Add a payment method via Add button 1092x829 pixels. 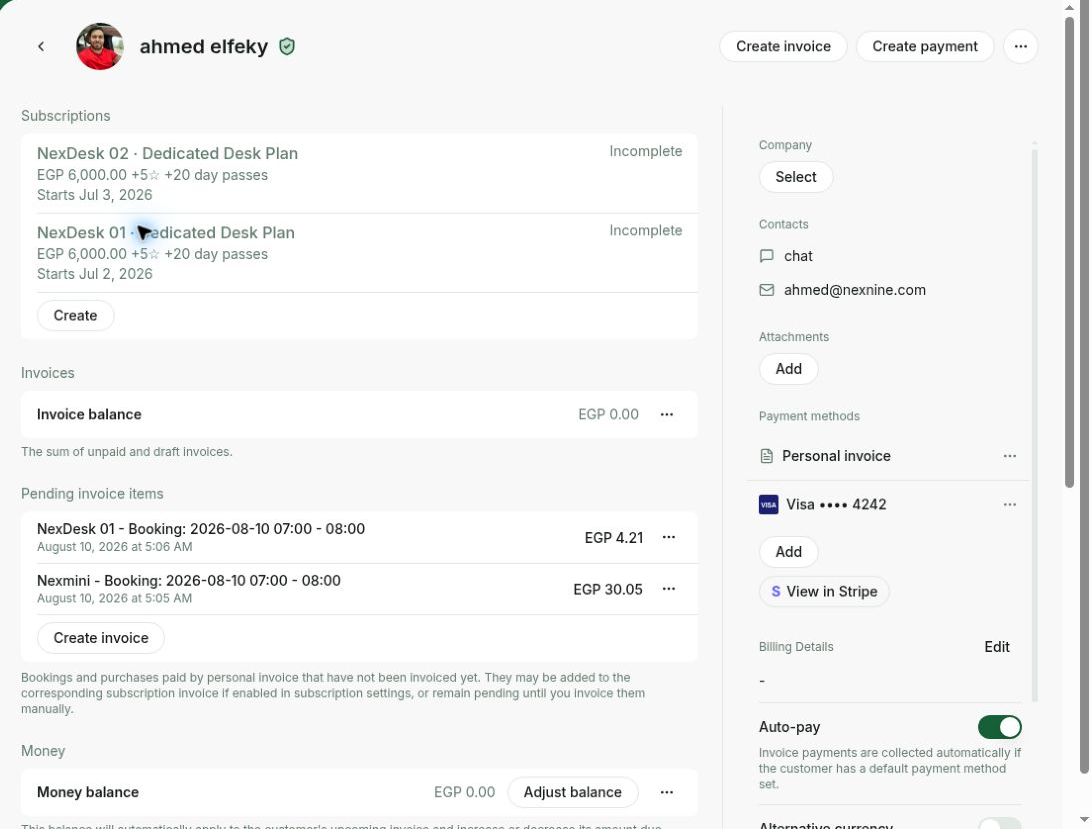pos(788,552)
